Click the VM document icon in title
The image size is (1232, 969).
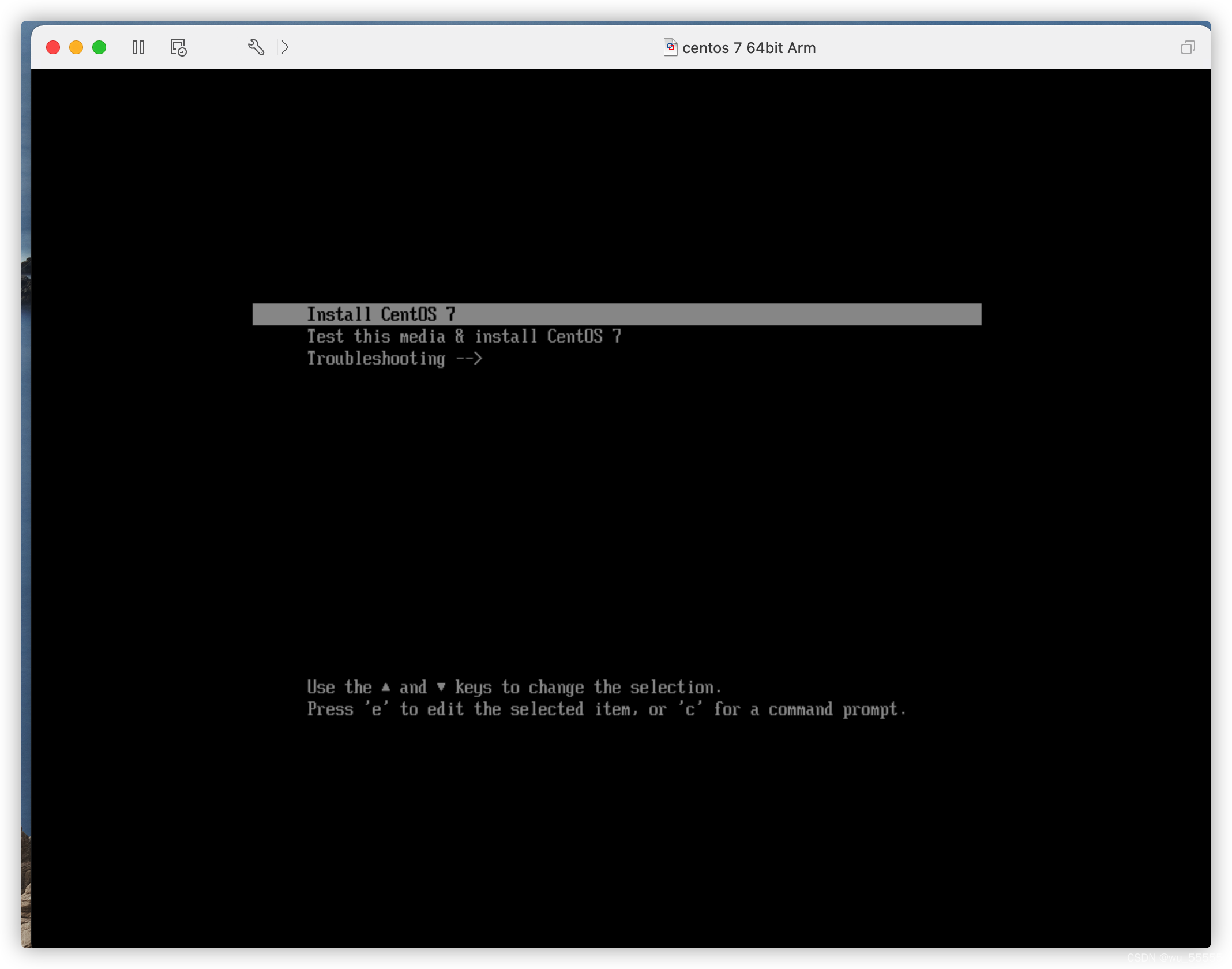pos(670,47)
